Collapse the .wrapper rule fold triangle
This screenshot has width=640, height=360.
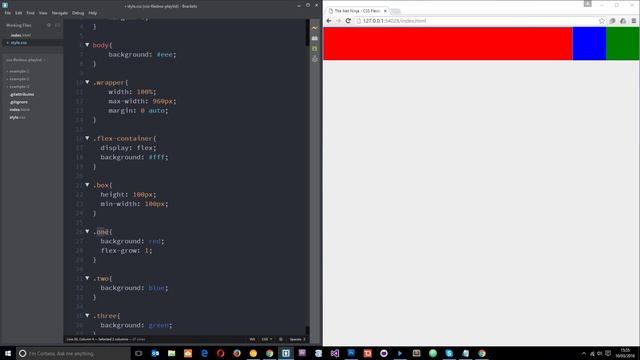(87, 82)
